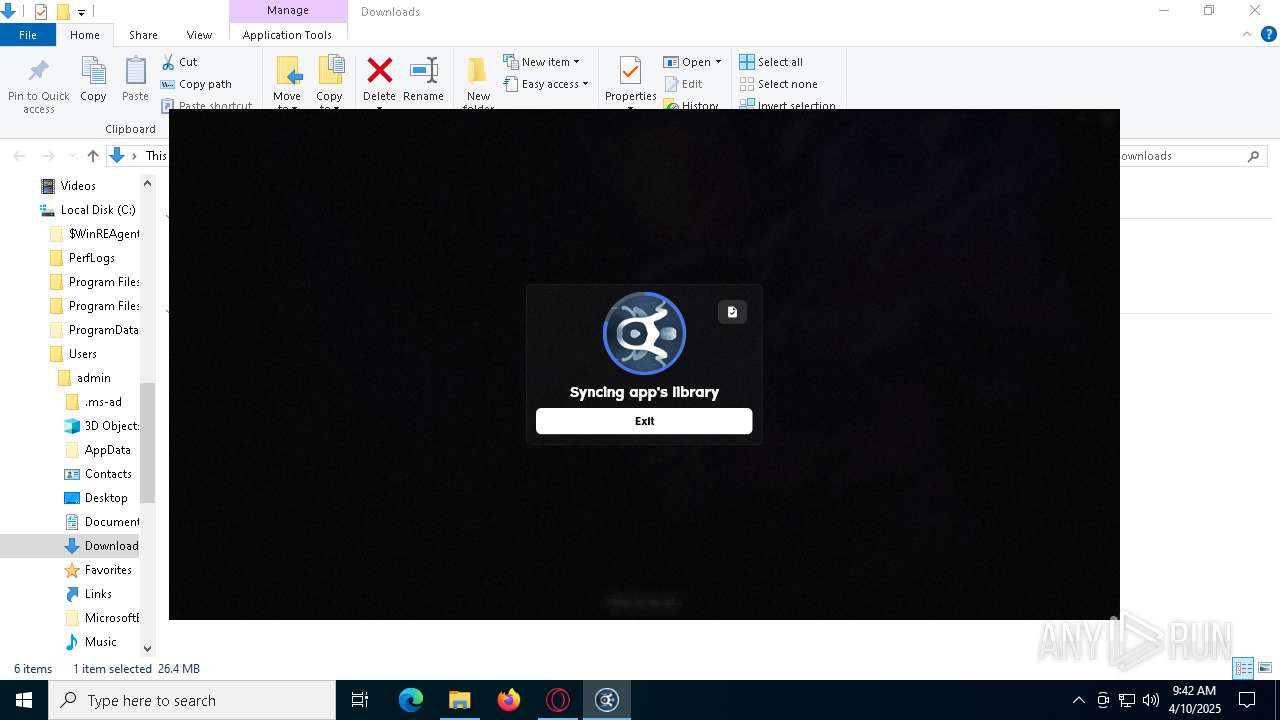Image resolution: width=1280 pixels, height=720 pixels.
Task: Click the round app logo in syncing dialog
Action: coord(644,334)
